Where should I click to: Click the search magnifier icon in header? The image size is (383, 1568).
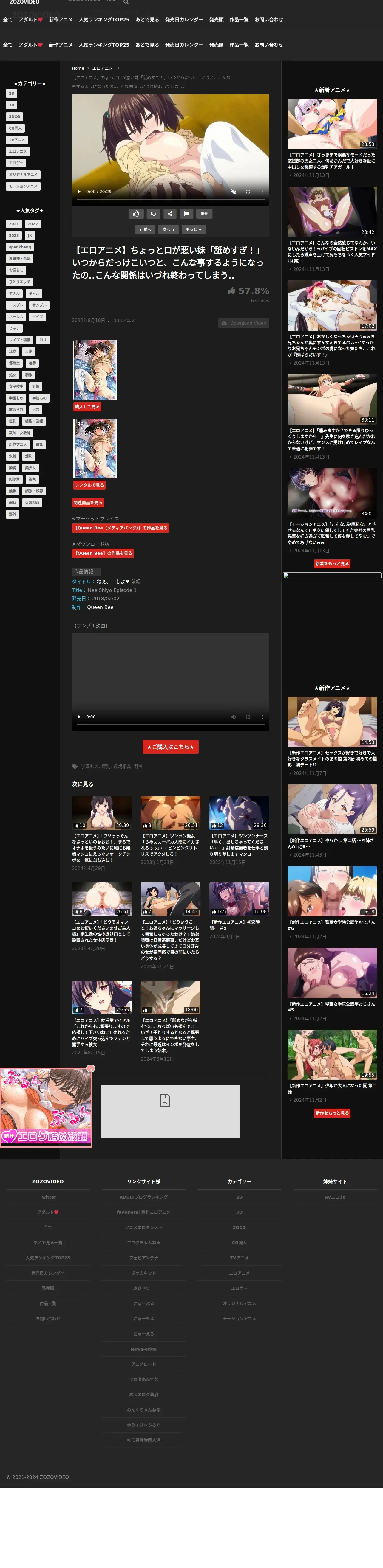click(126, 2)
